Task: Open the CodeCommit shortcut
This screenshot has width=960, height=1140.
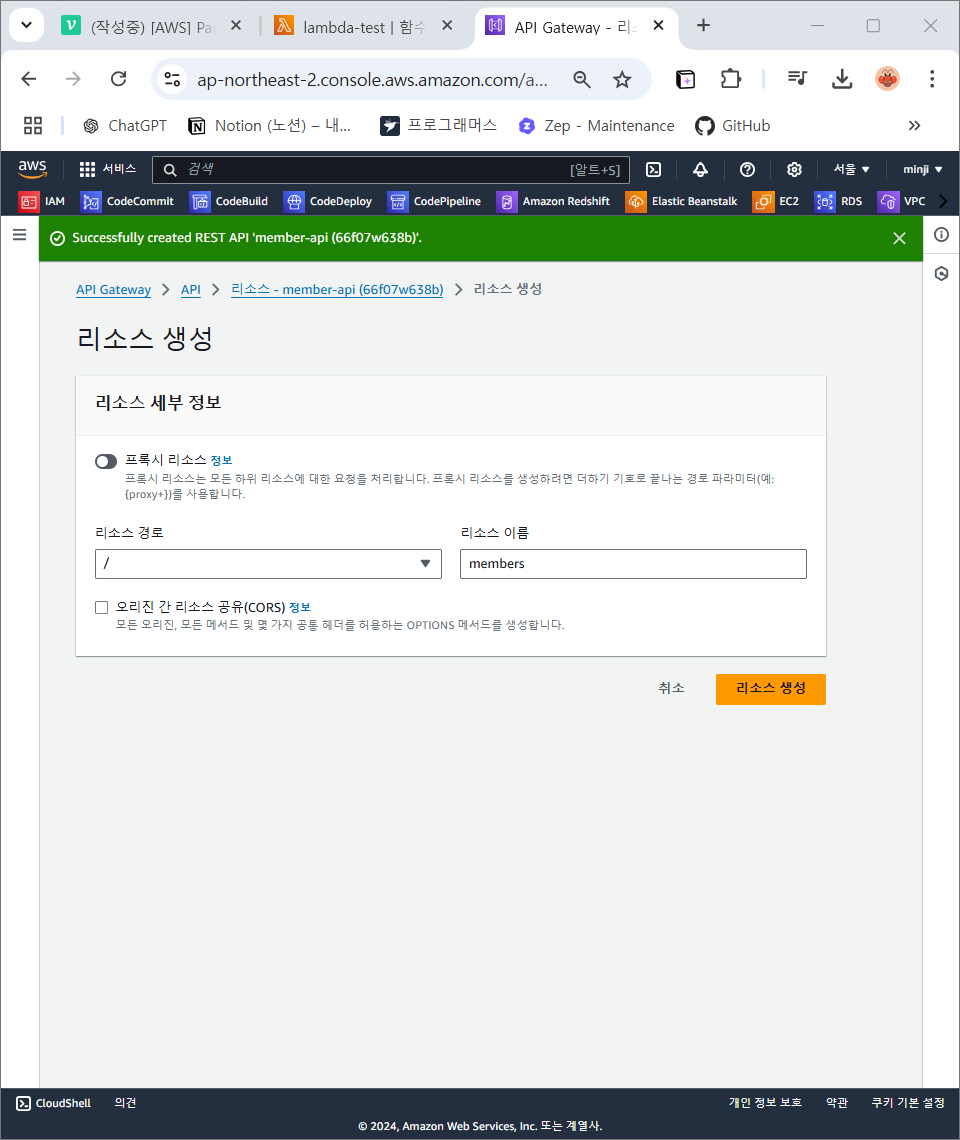Action: click(128, 201)
